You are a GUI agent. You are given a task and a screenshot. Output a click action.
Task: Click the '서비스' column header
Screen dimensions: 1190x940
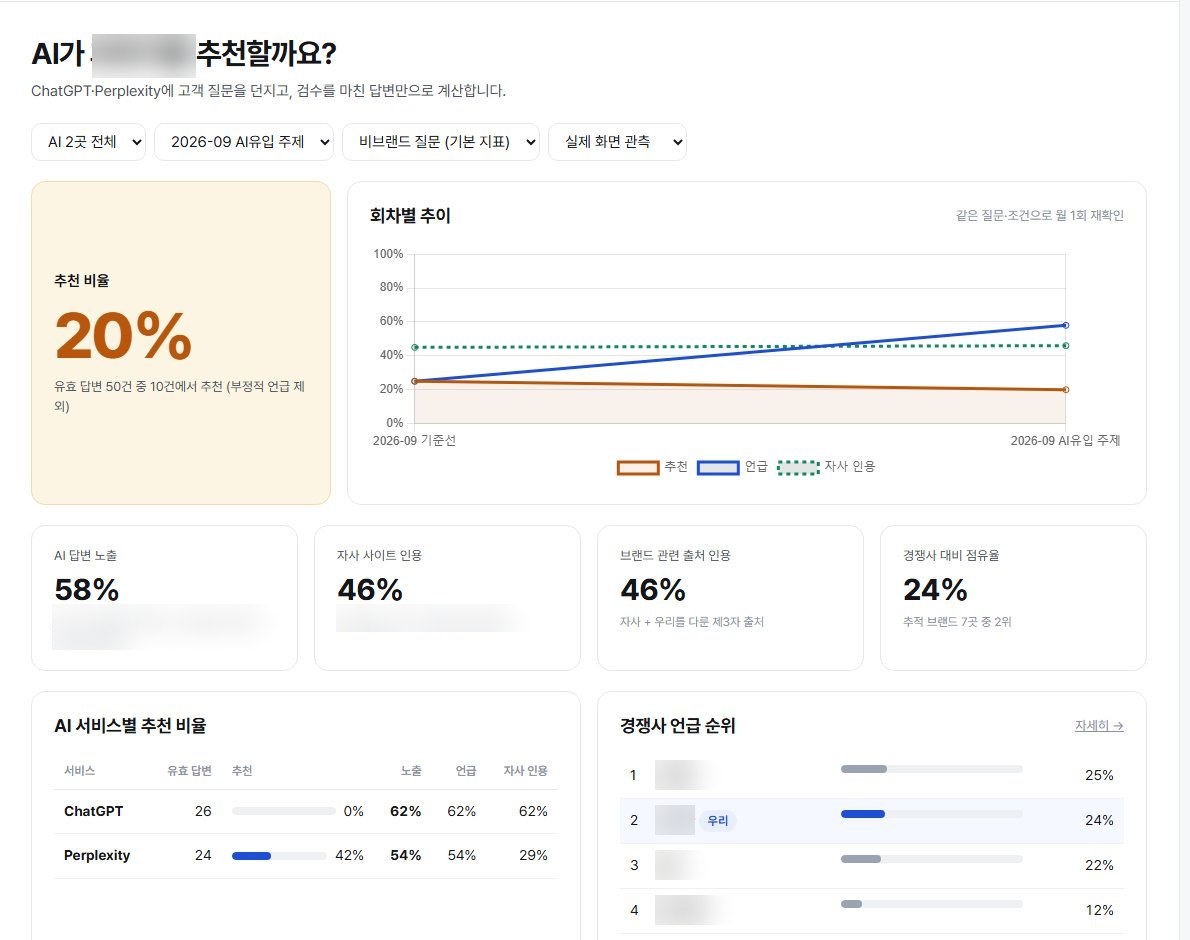point(80,771)
